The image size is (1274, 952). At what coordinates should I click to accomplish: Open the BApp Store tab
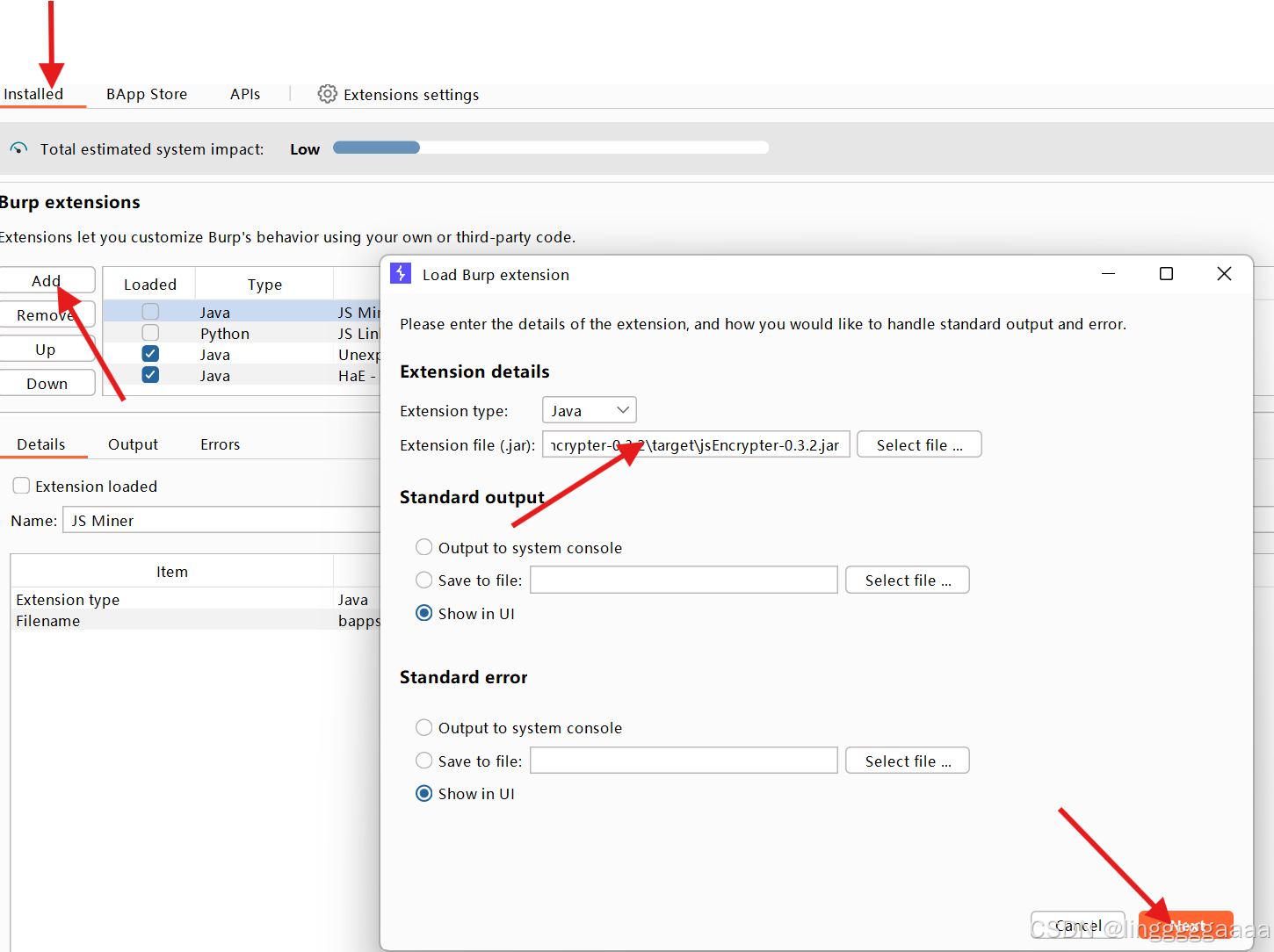pos(147,94)
